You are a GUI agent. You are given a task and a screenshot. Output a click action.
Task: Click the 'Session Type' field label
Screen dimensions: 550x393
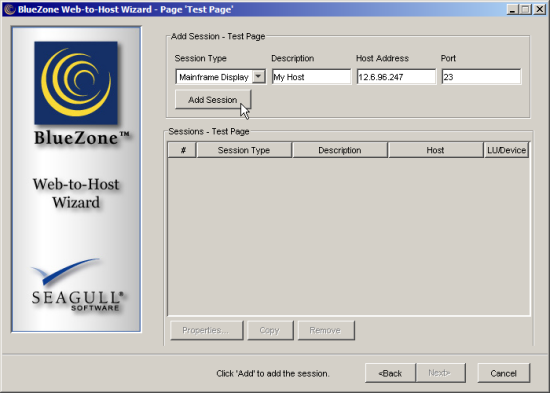tap(201, 58)
